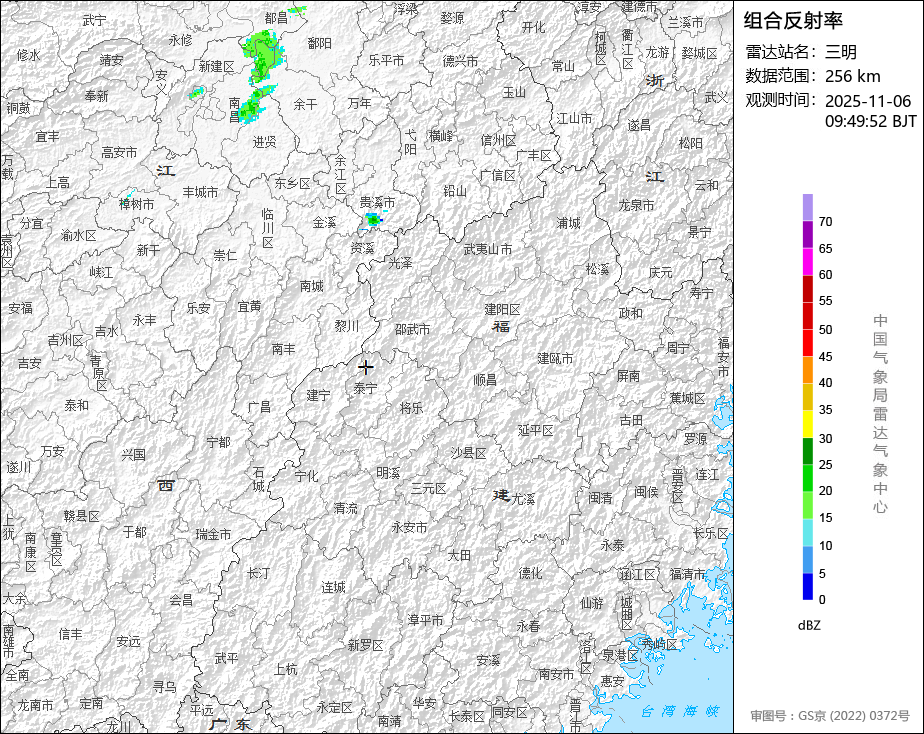Click the 福清市 label near the coast
Image resolution: width=924 pixels, height=734 pixels.
(x=688, y=573)
